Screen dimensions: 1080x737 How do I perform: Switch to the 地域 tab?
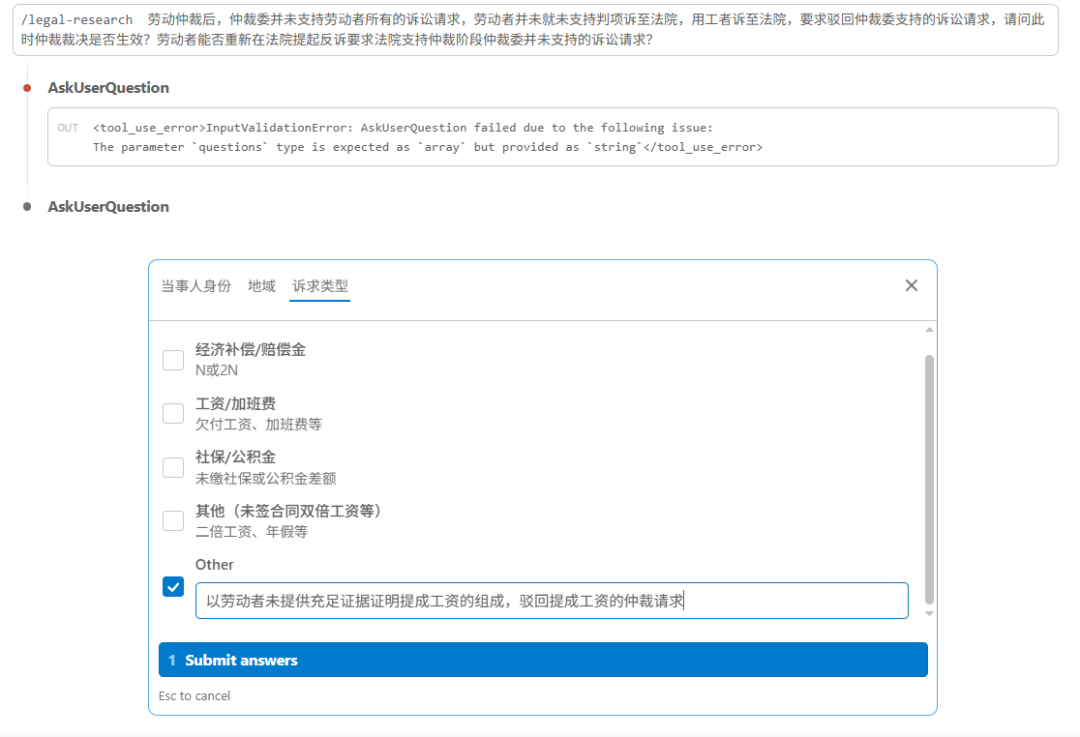pyautogui.click(x=262, y=286)
